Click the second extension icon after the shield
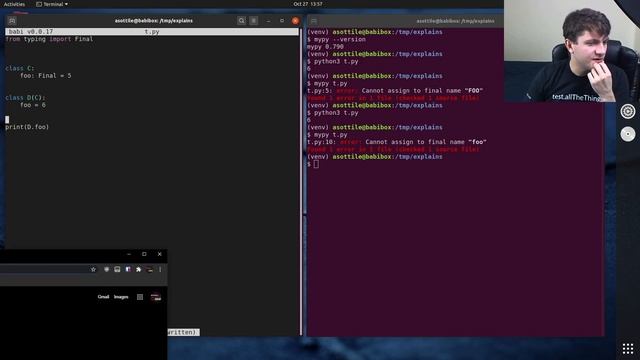640x360 pixels. [117, 269]
